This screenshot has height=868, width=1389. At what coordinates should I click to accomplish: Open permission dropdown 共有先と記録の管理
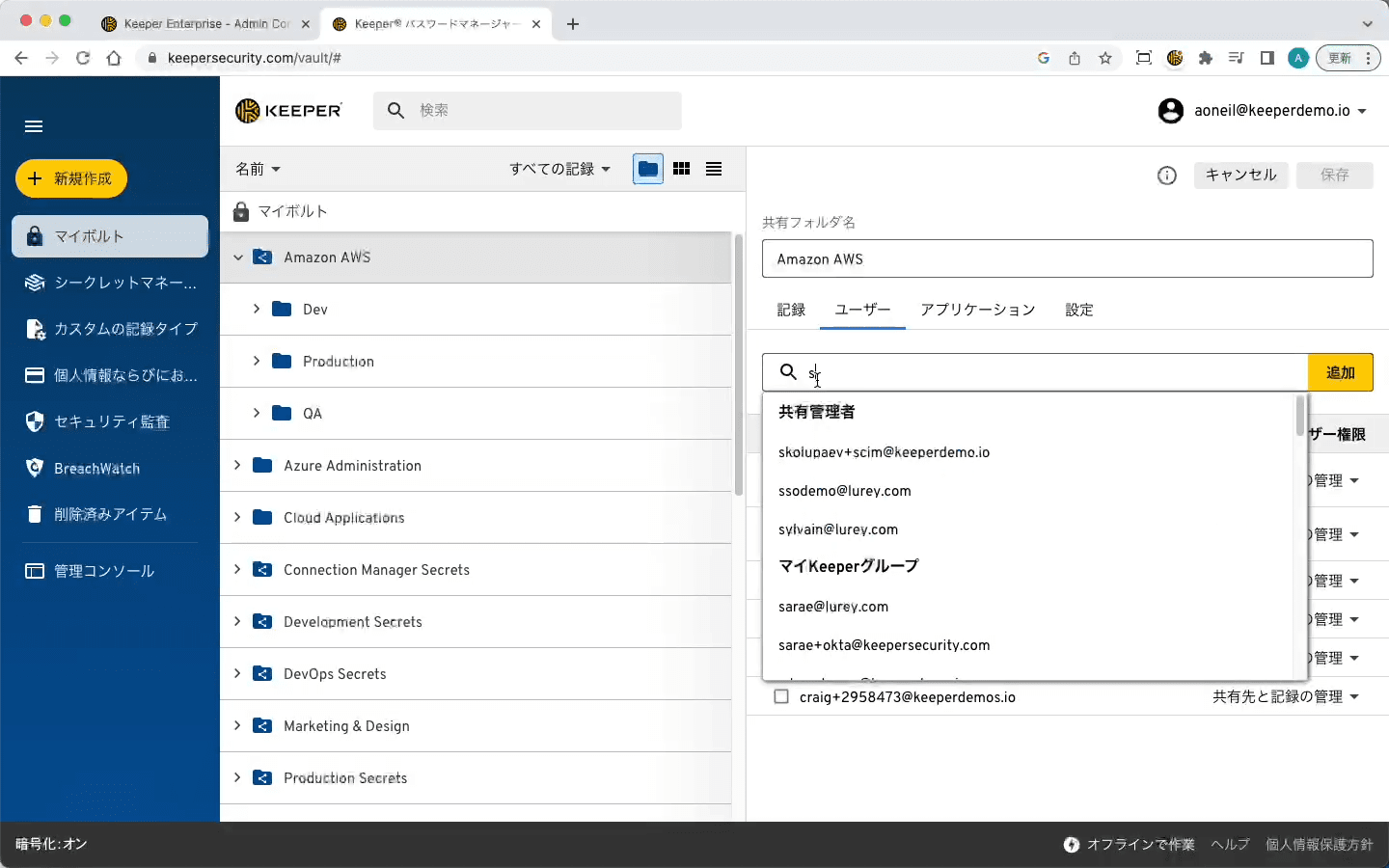tap(1285, 696)
